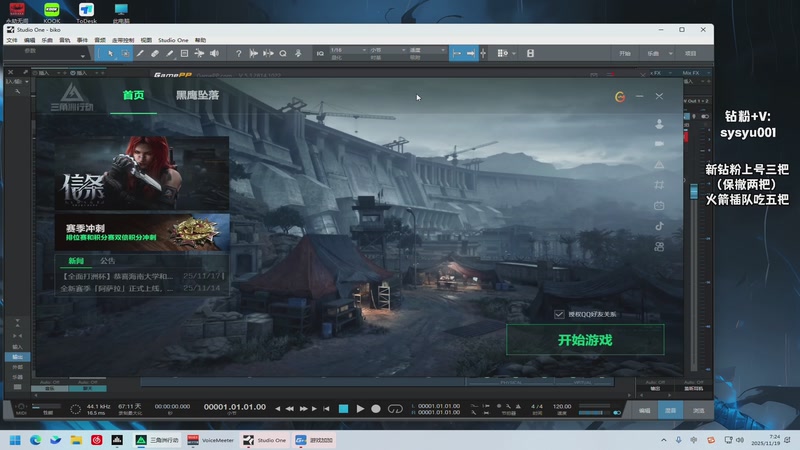Open Microsoft Edge from the taskbar
800x450 pixels.
35,440
